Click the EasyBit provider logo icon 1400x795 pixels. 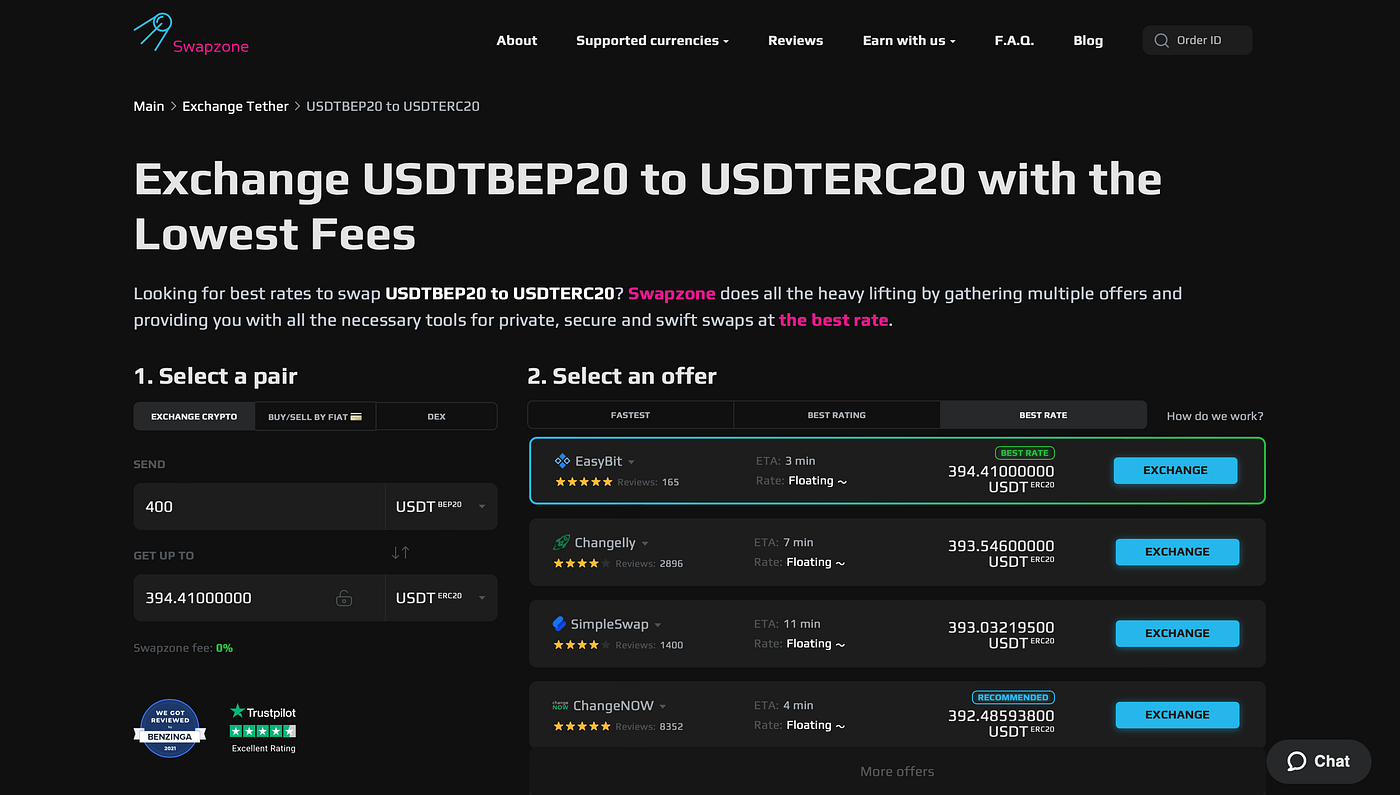[562, 461]
